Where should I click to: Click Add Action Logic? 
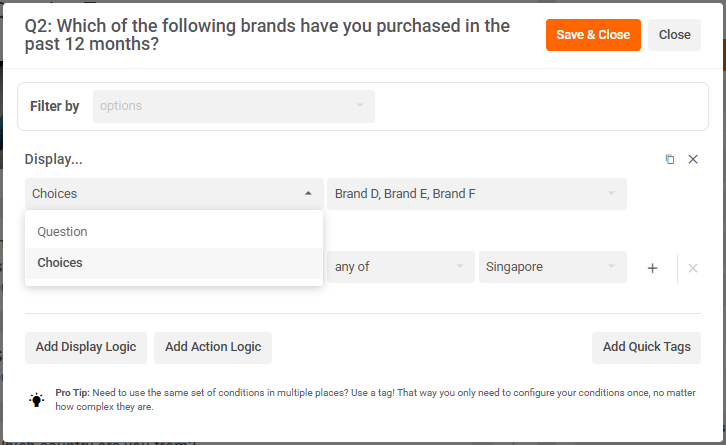213,347
